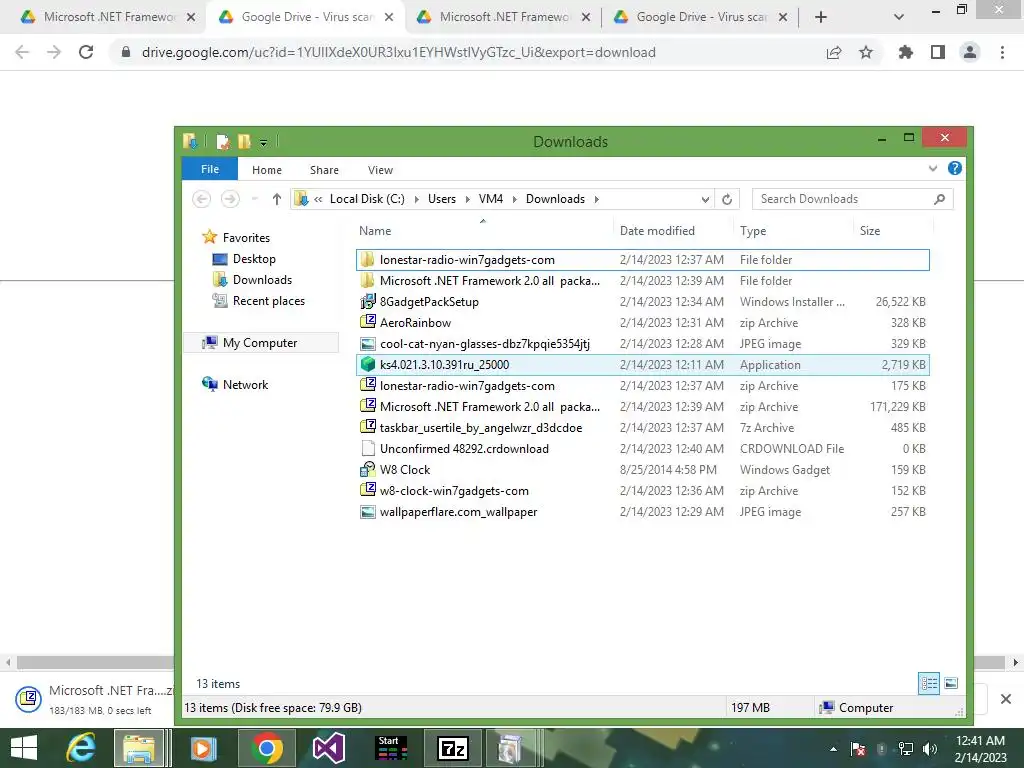Viewport: 1024px width, 768px height.
Task: Switch to Chrome in the taskbar
Action: point(266,748)
